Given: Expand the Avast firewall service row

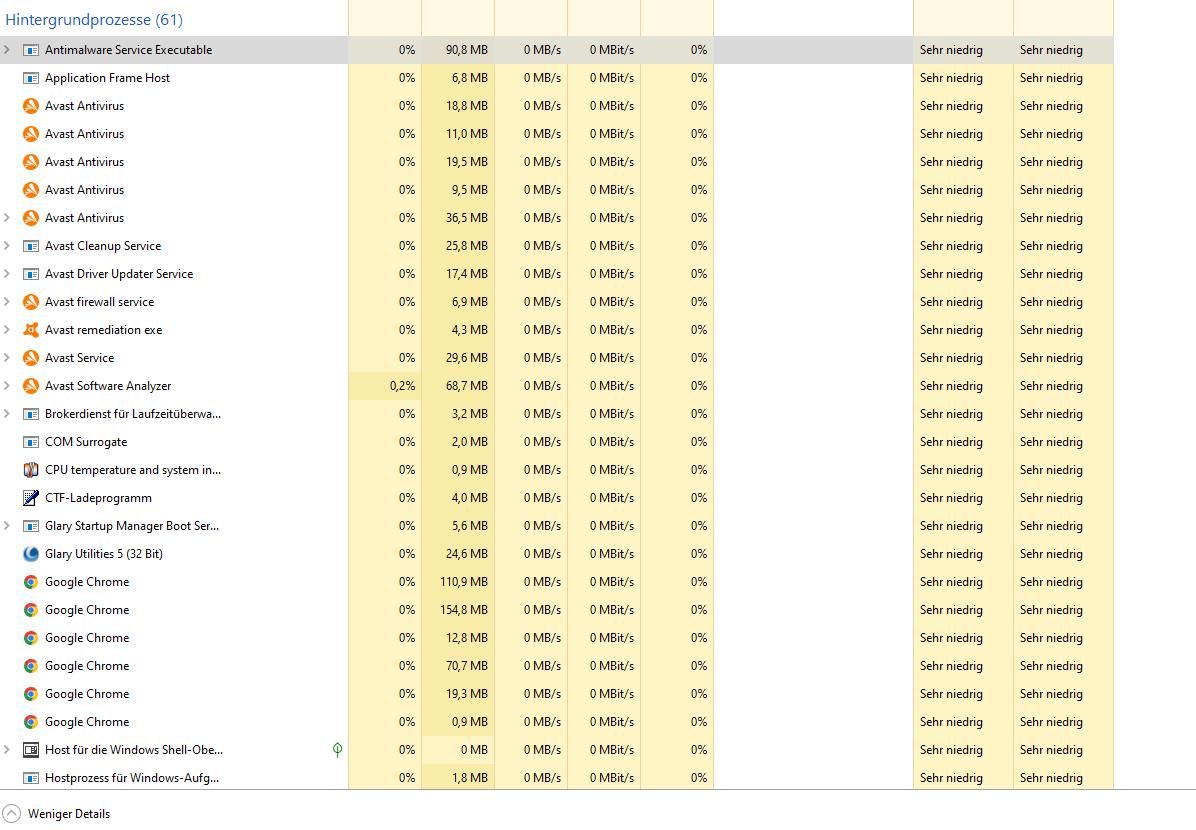Looking at the screenshot, I should 7,301.
